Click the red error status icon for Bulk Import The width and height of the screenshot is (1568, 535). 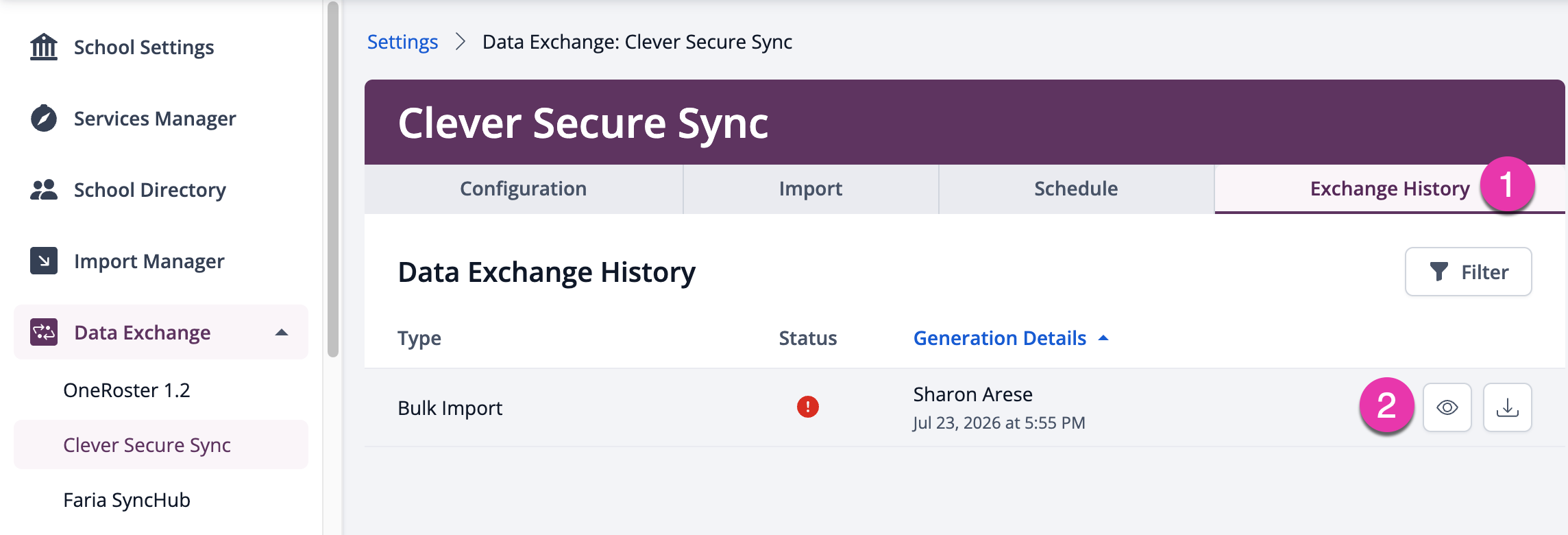[x=808, y=407]
